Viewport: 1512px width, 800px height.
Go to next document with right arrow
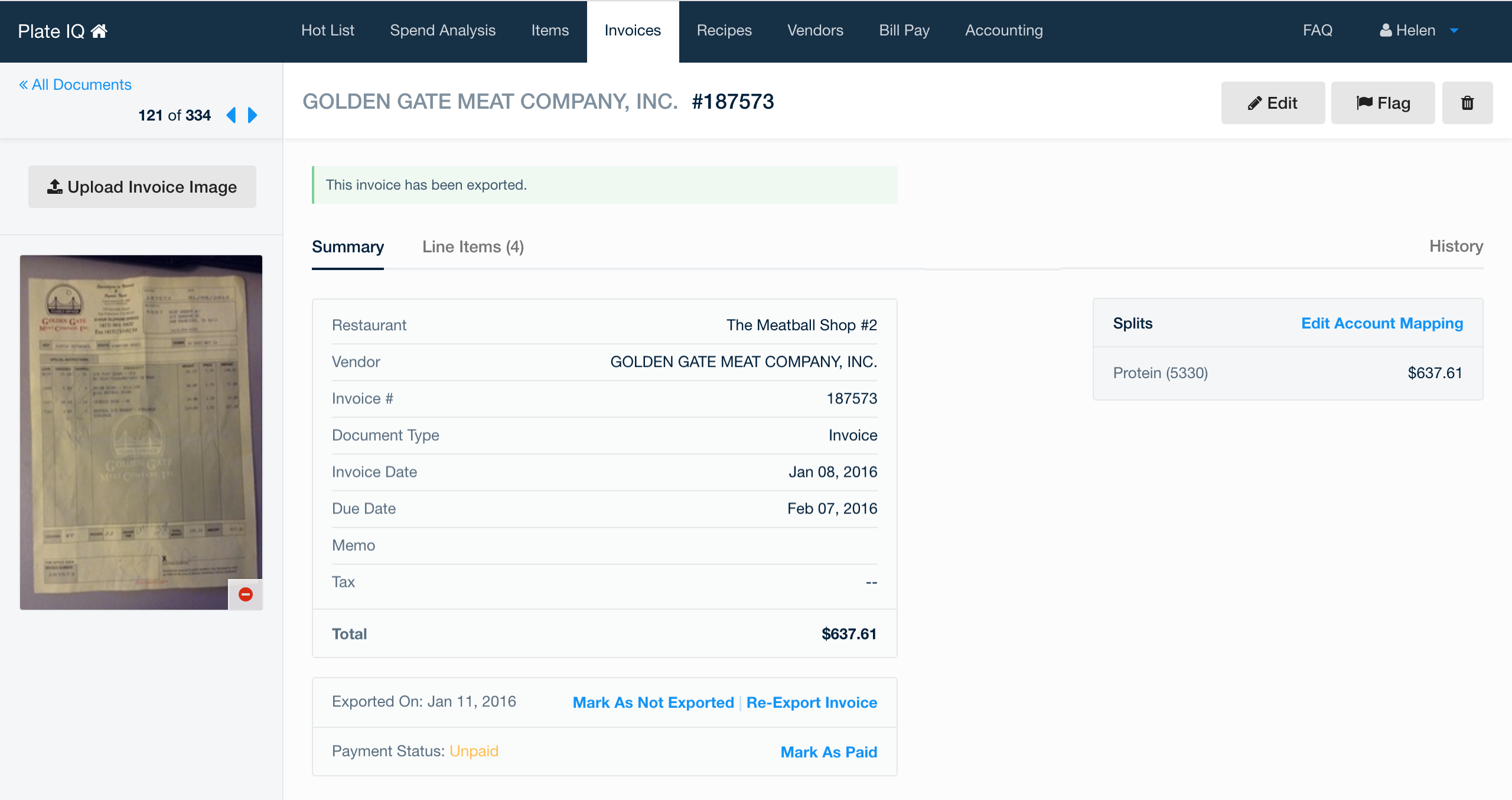[253, 115]
